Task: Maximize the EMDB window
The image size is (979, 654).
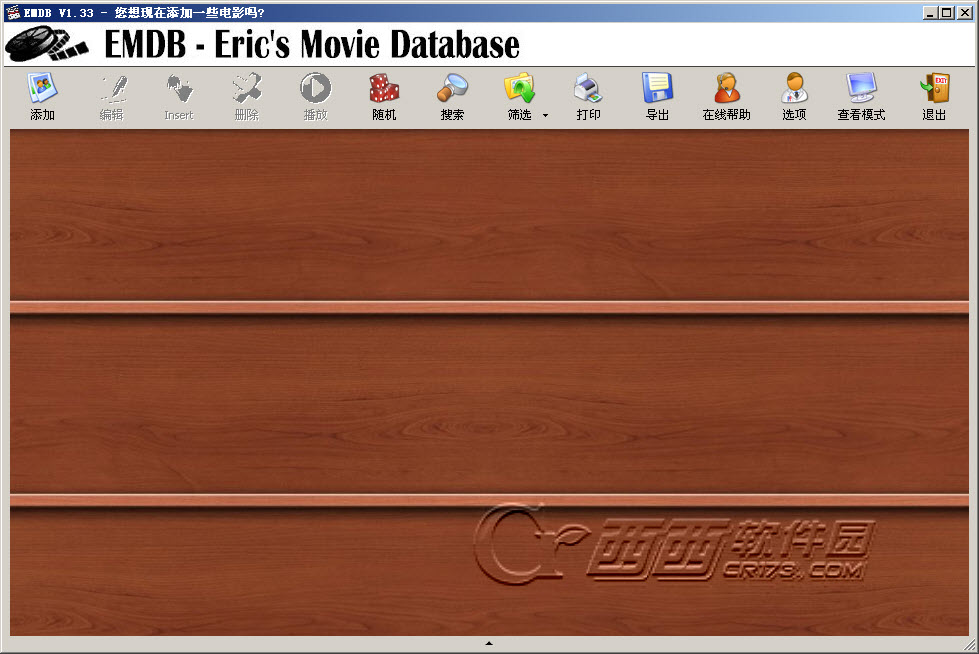Action: (x=947, y=12)
